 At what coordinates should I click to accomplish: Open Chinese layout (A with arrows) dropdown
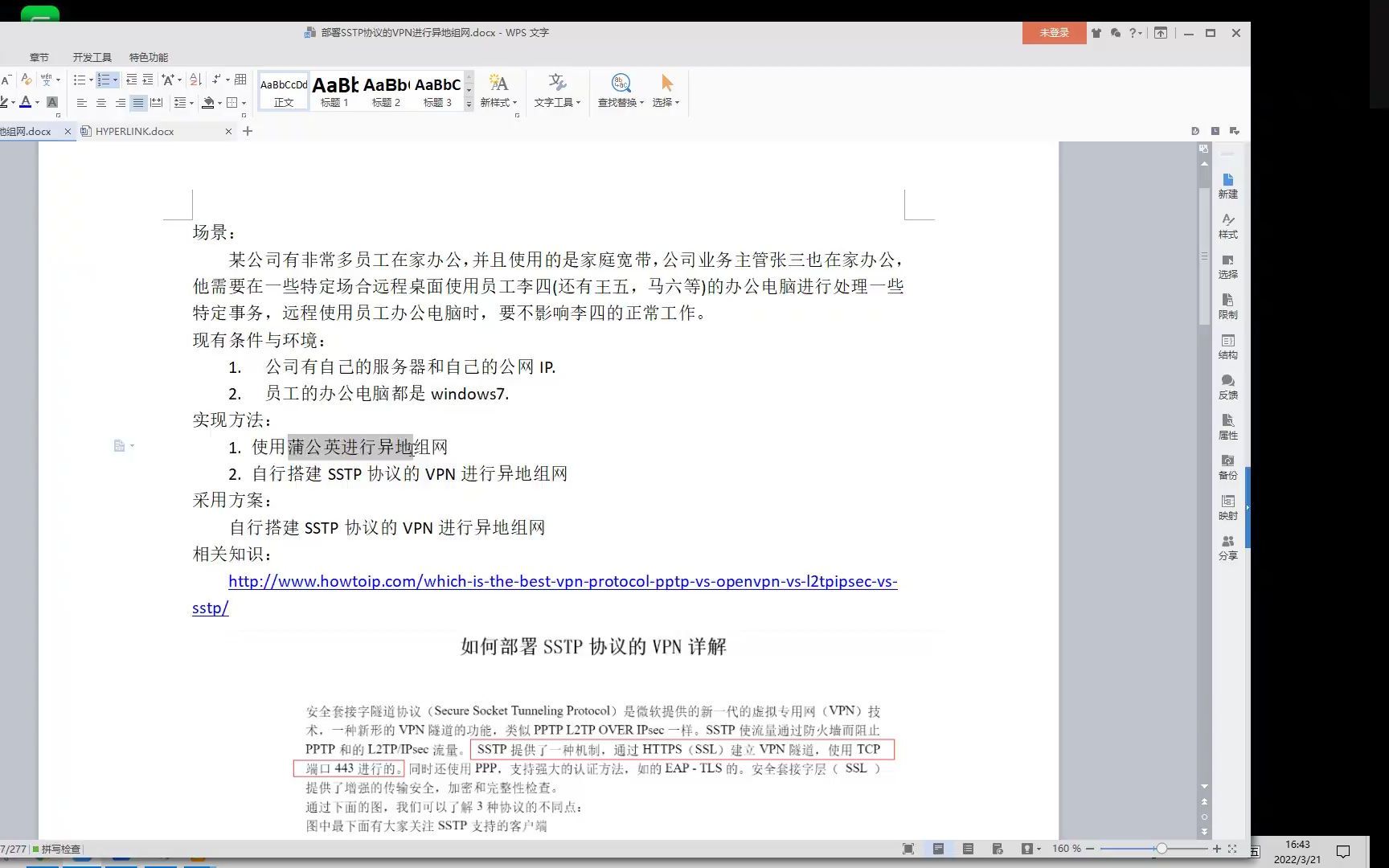click(171, 80)
